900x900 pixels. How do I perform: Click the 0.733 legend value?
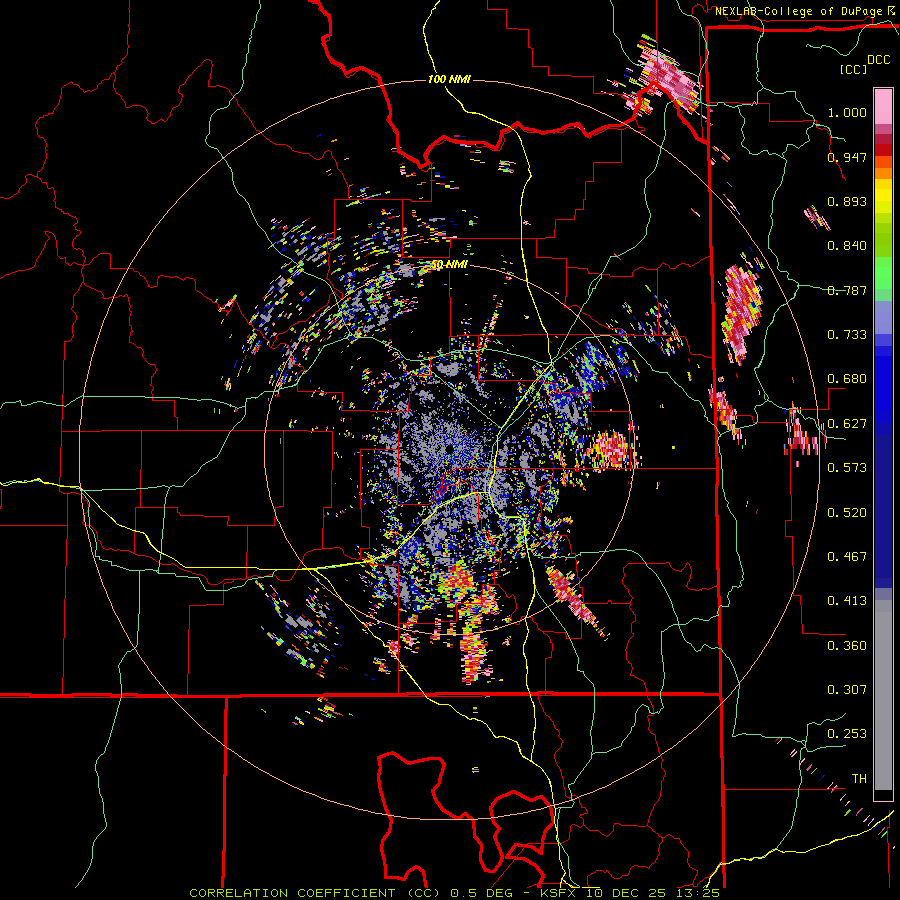pyautogui.click(x=847, y=334)
